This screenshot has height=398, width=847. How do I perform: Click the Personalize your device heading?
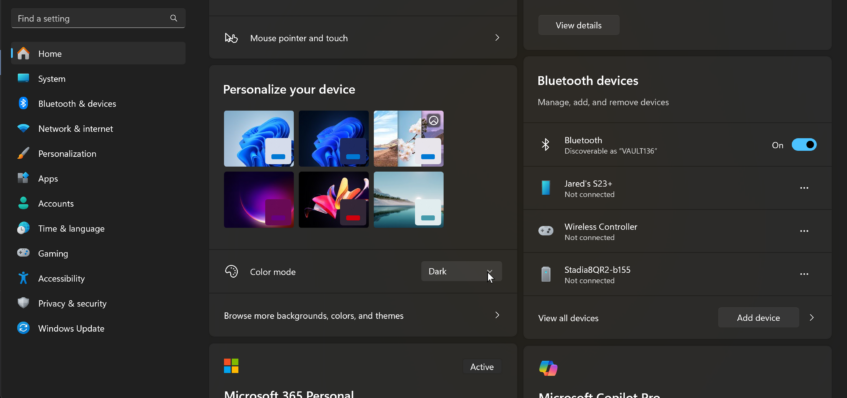(289, 90)
